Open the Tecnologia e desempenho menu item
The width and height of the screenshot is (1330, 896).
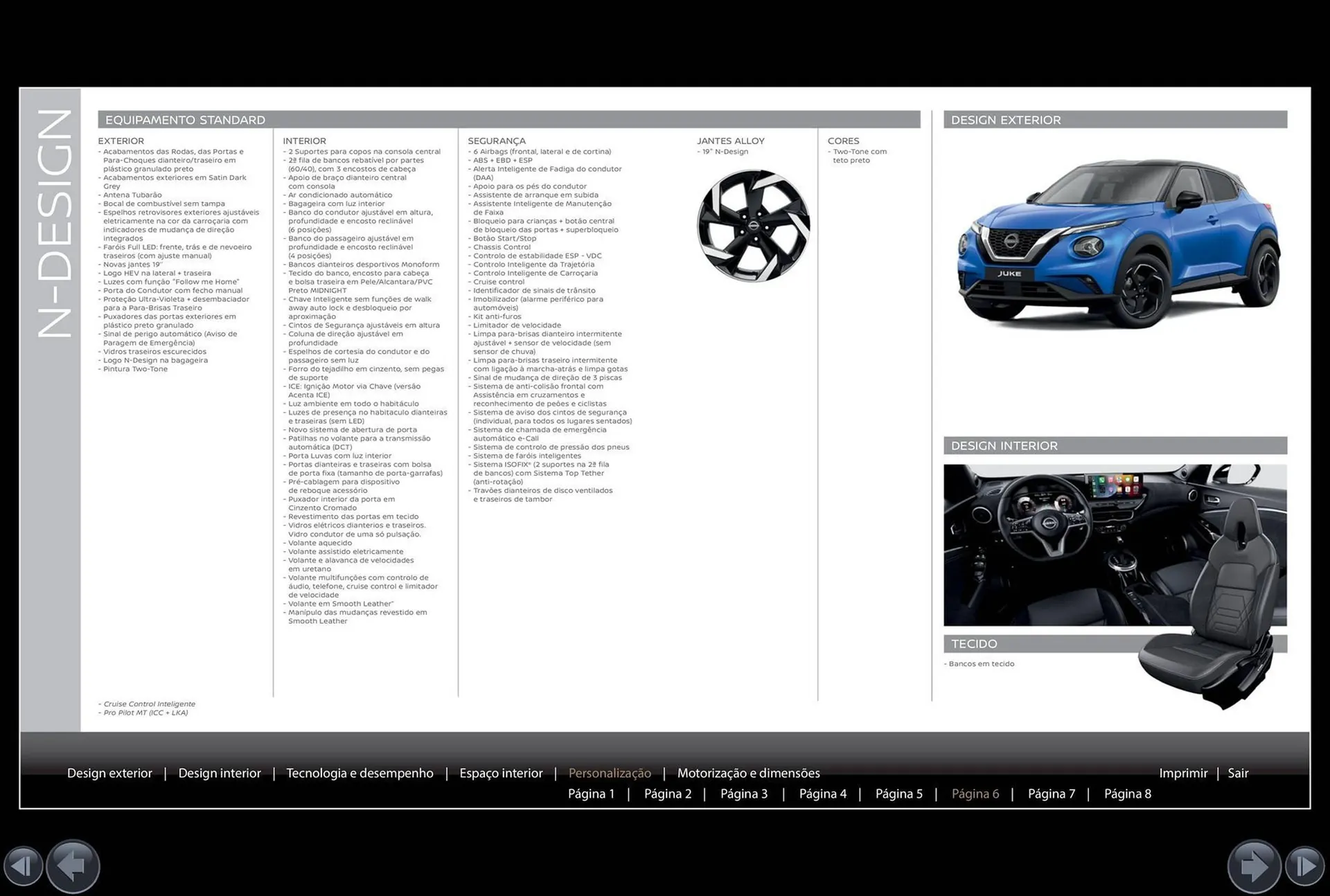[x=360, y=773]
